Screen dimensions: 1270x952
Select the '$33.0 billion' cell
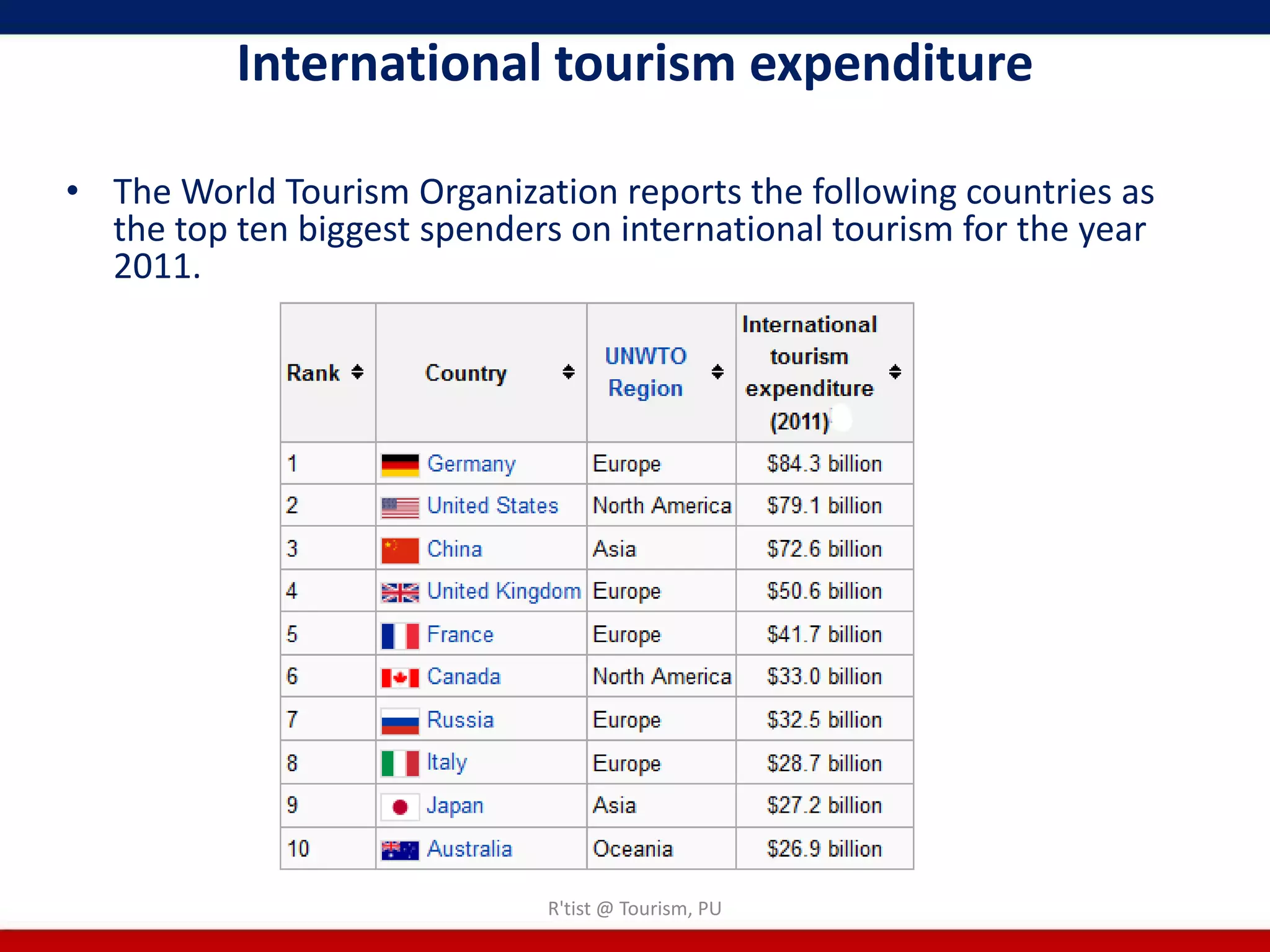[x=824, y=677]
